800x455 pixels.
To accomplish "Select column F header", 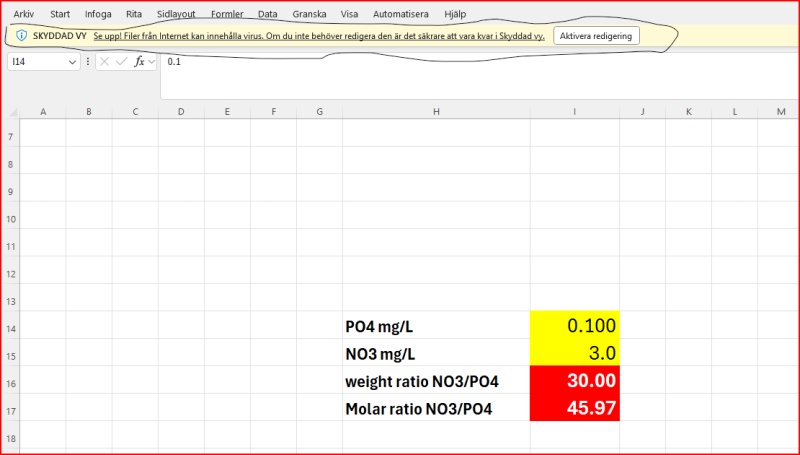I will (x=273, y=112).
